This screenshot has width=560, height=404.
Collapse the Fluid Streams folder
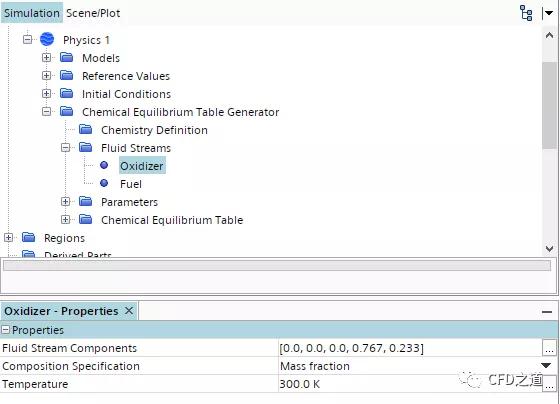[x=65, y=148]
